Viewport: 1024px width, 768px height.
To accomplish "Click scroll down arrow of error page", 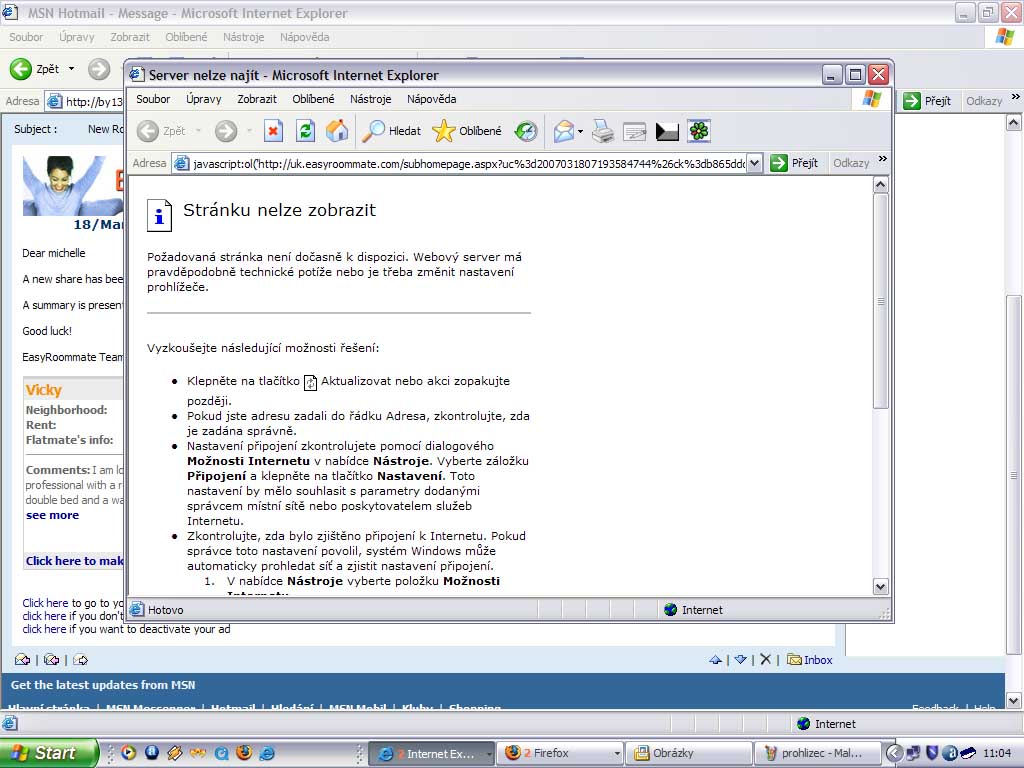I will pos(880,586).
